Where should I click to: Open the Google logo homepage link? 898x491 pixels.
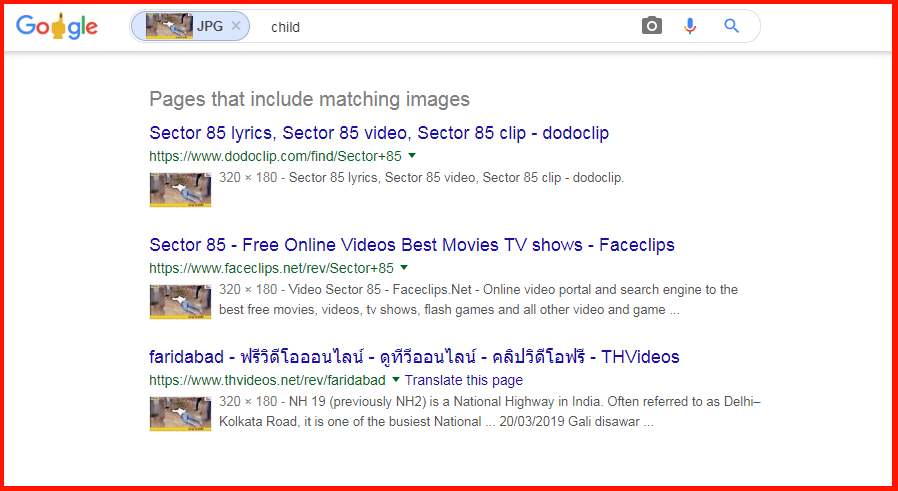(57, 27)
